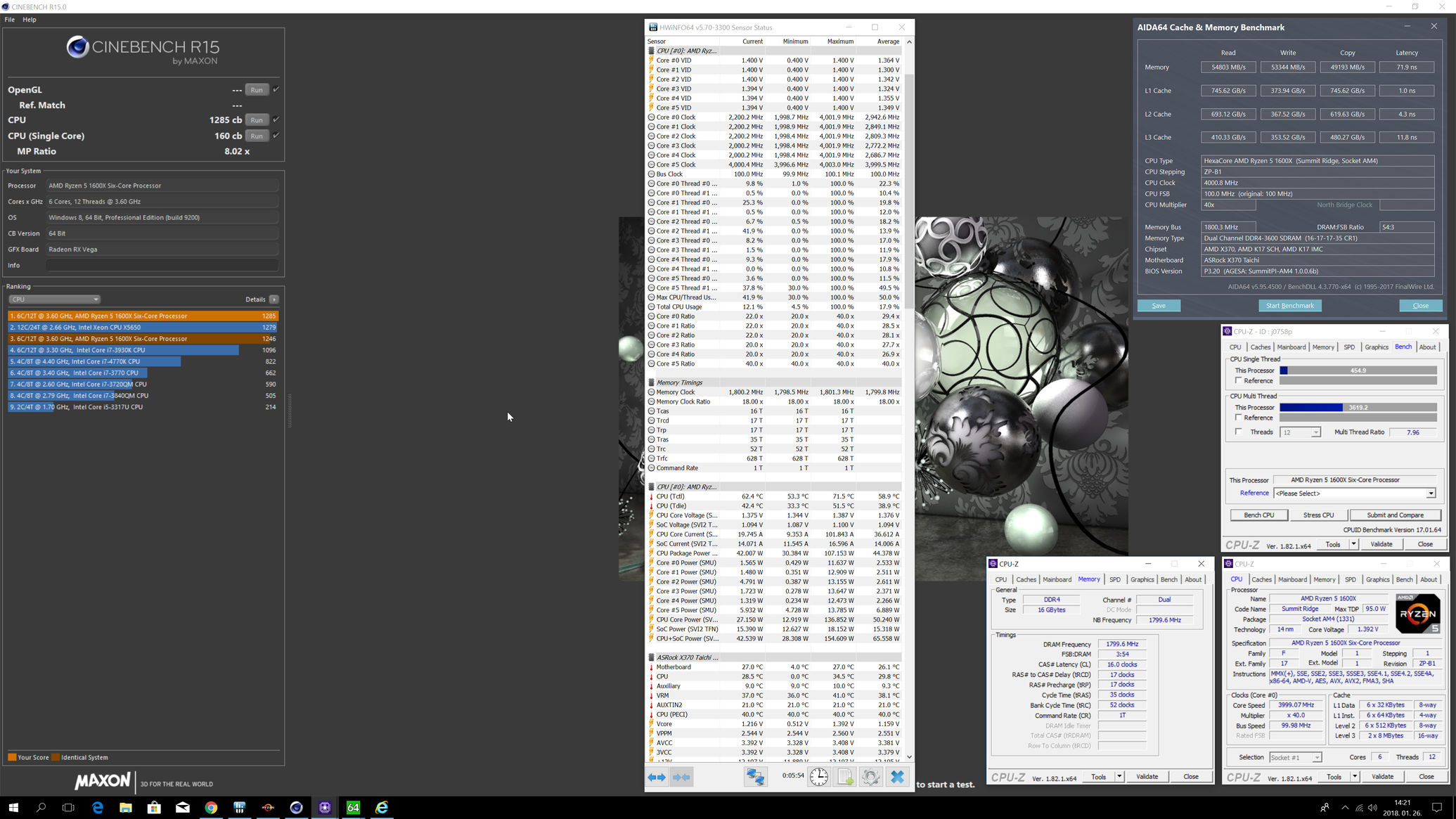Click Start Benchmark in AIDA64
This screenshot has height=819, width=1456.
(x=1290, y=306)
